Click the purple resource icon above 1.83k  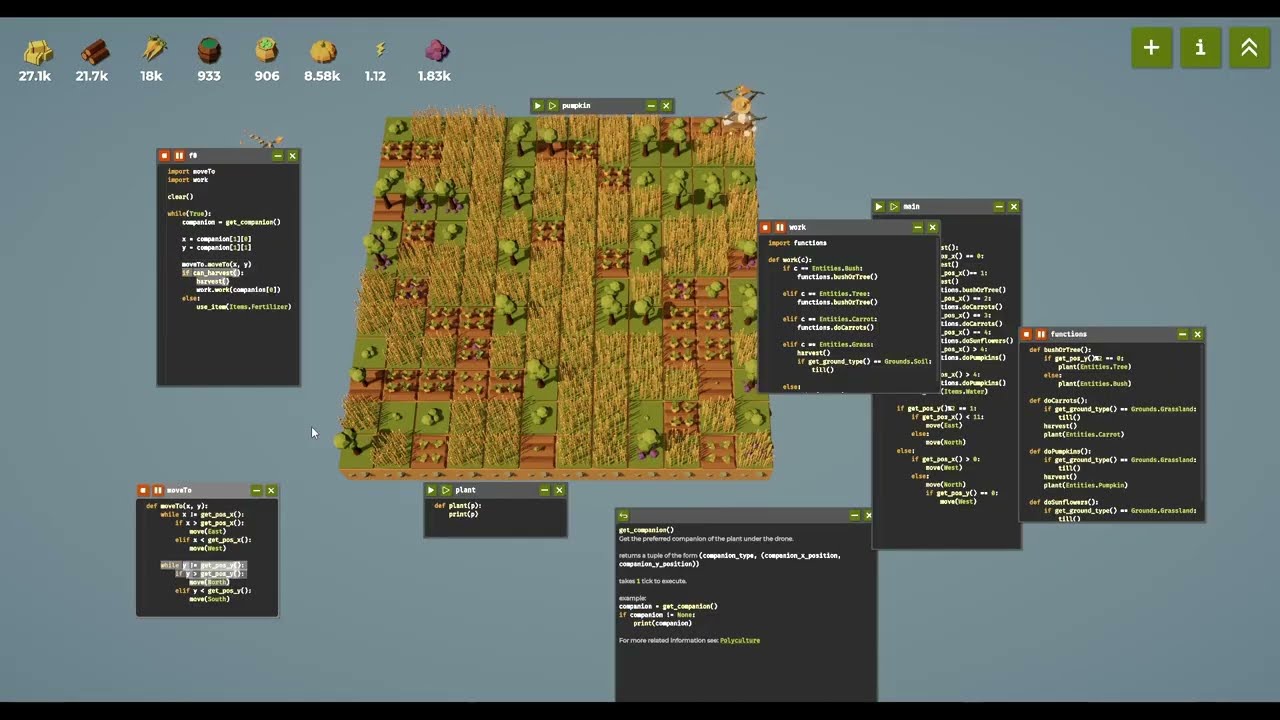[x=436, y=50]
